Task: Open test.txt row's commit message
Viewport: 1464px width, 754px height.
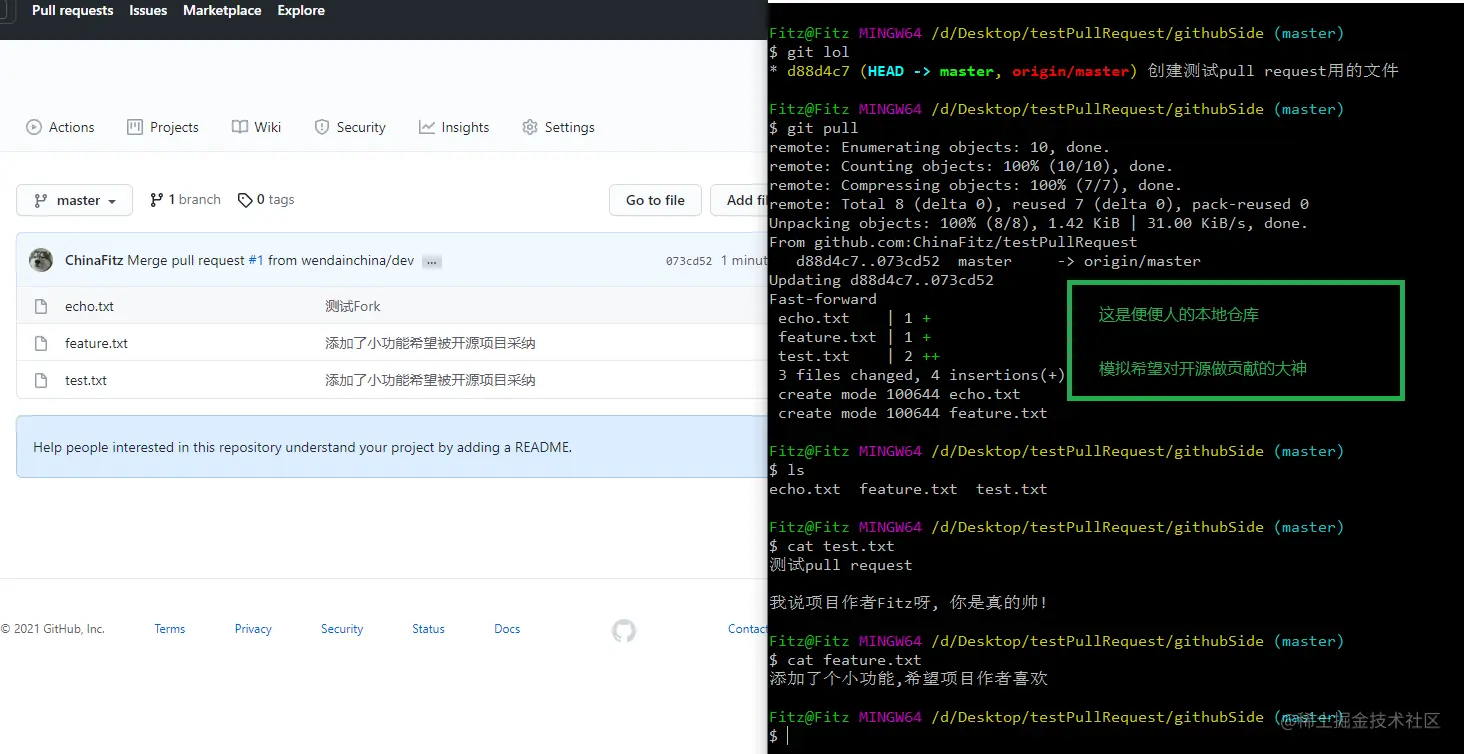Action: [430, 380]
